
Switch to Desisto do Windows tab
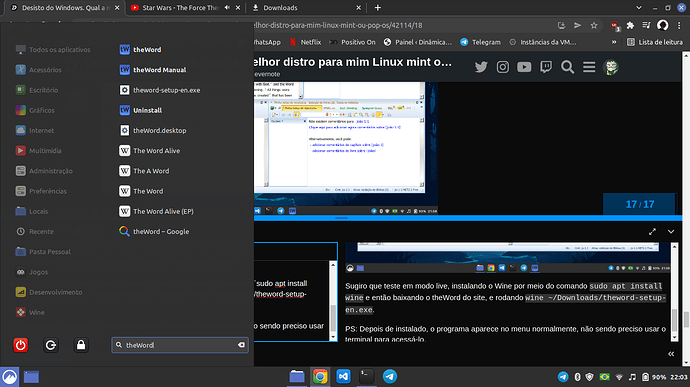tap(64, 8)
